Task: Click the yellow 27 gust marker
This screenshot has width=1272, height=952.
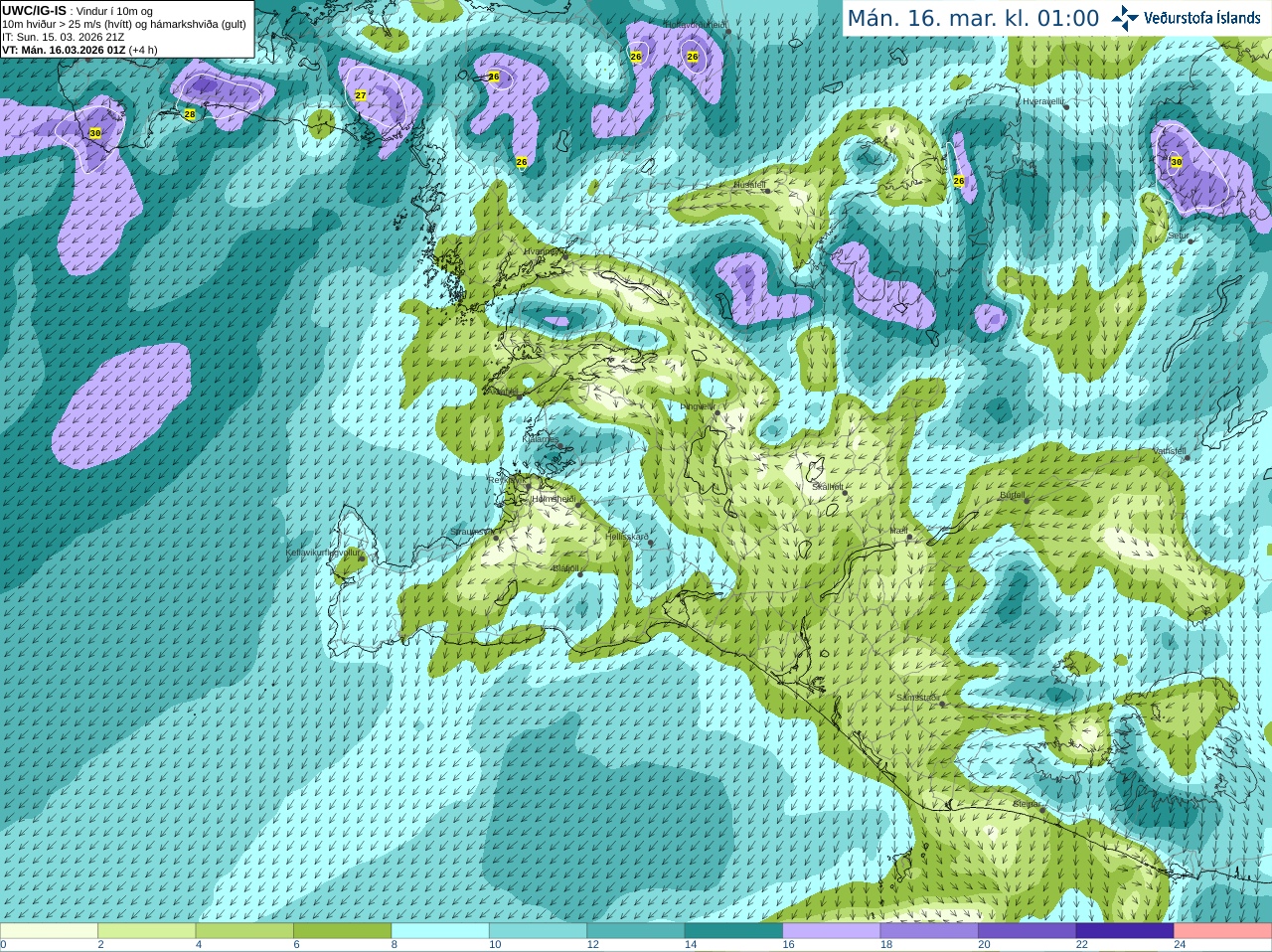Action: (x=361, y=95)
